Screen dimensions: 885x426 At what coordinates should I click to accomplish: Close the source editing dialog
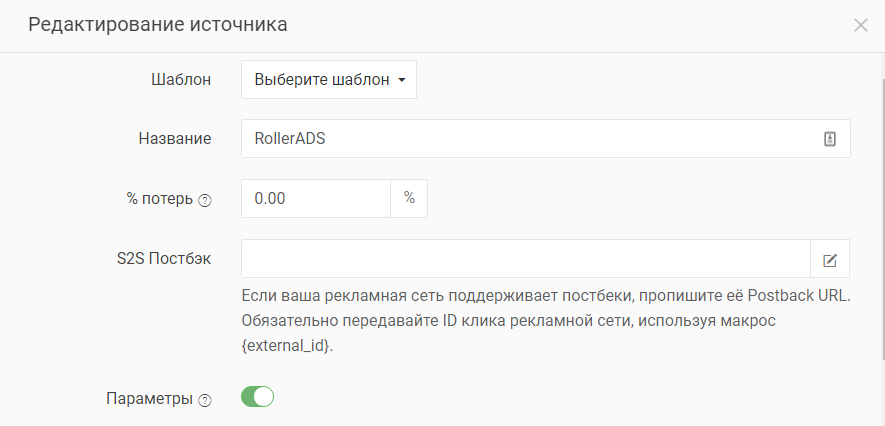click(x=860, y=25)
